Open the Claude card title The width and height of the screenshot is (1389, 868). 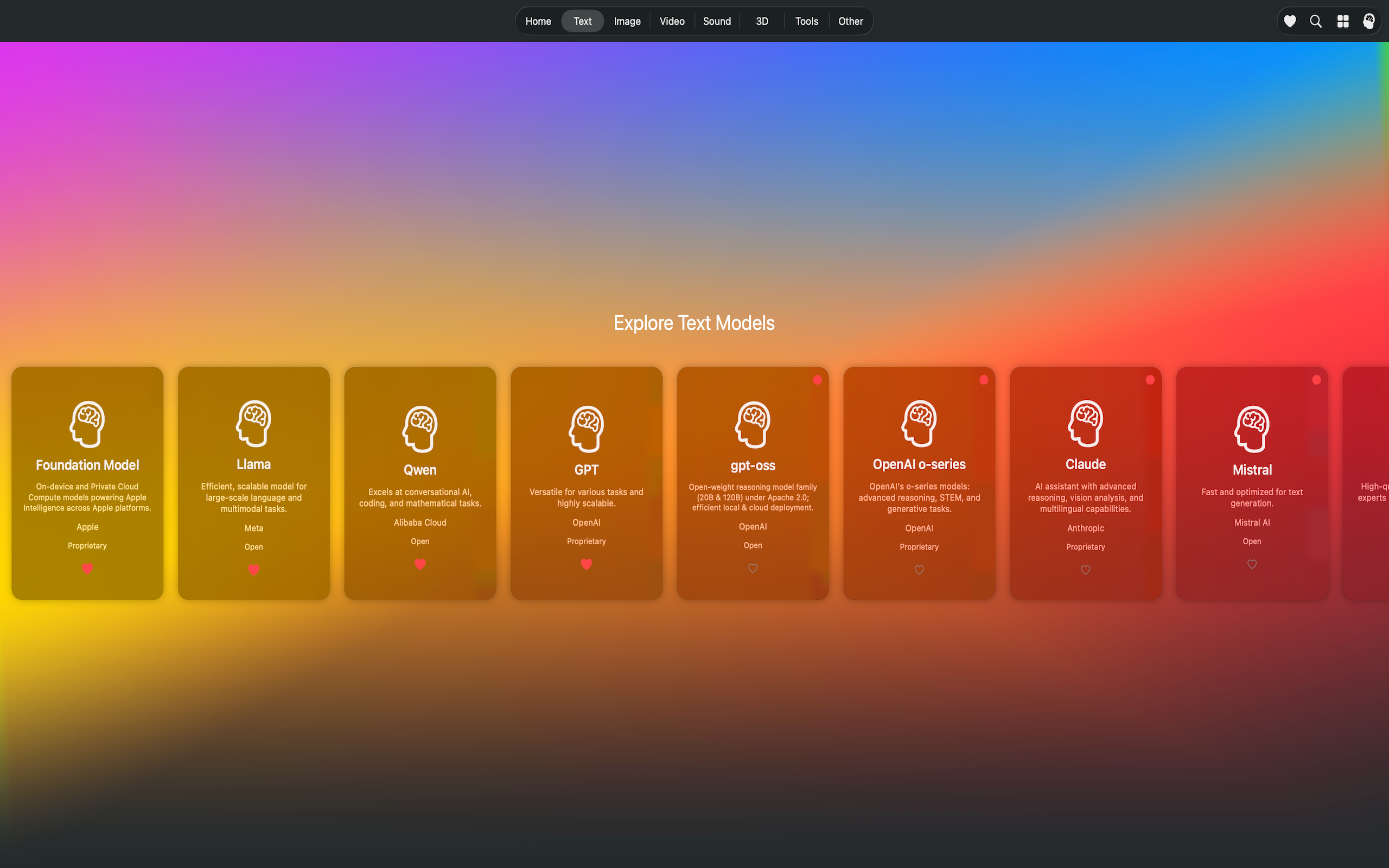click(x=1086, y=464)
